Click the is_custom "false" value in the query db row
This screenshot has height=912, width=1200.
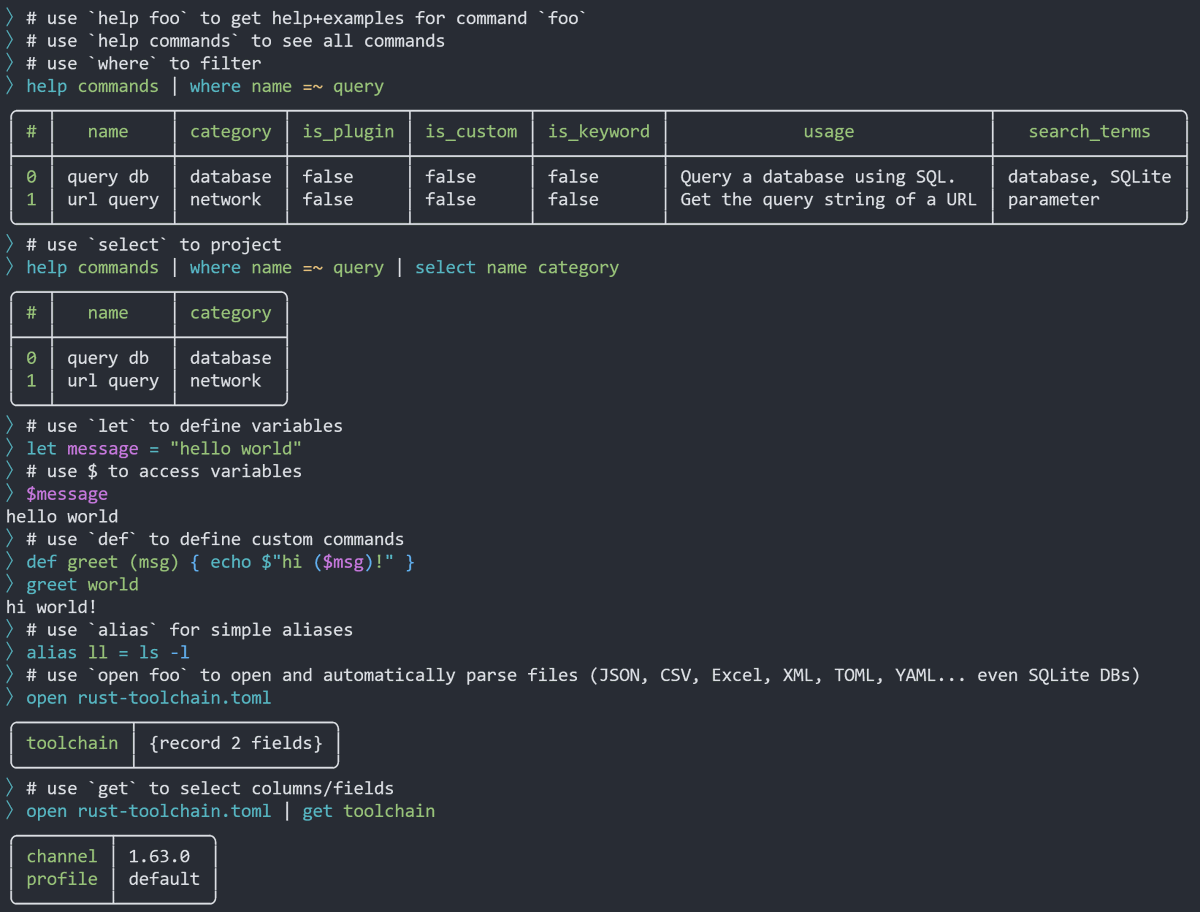coord(451,177)
